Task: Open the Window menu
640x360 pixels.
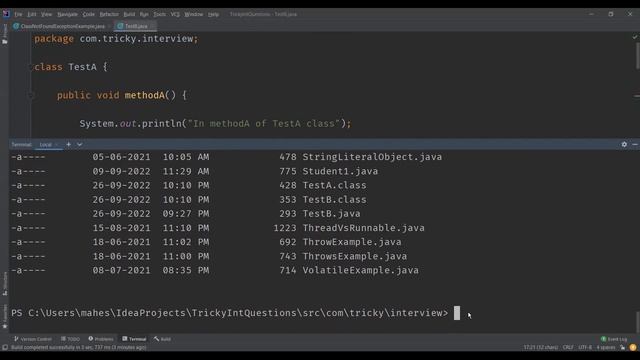Action: (193, 14)
